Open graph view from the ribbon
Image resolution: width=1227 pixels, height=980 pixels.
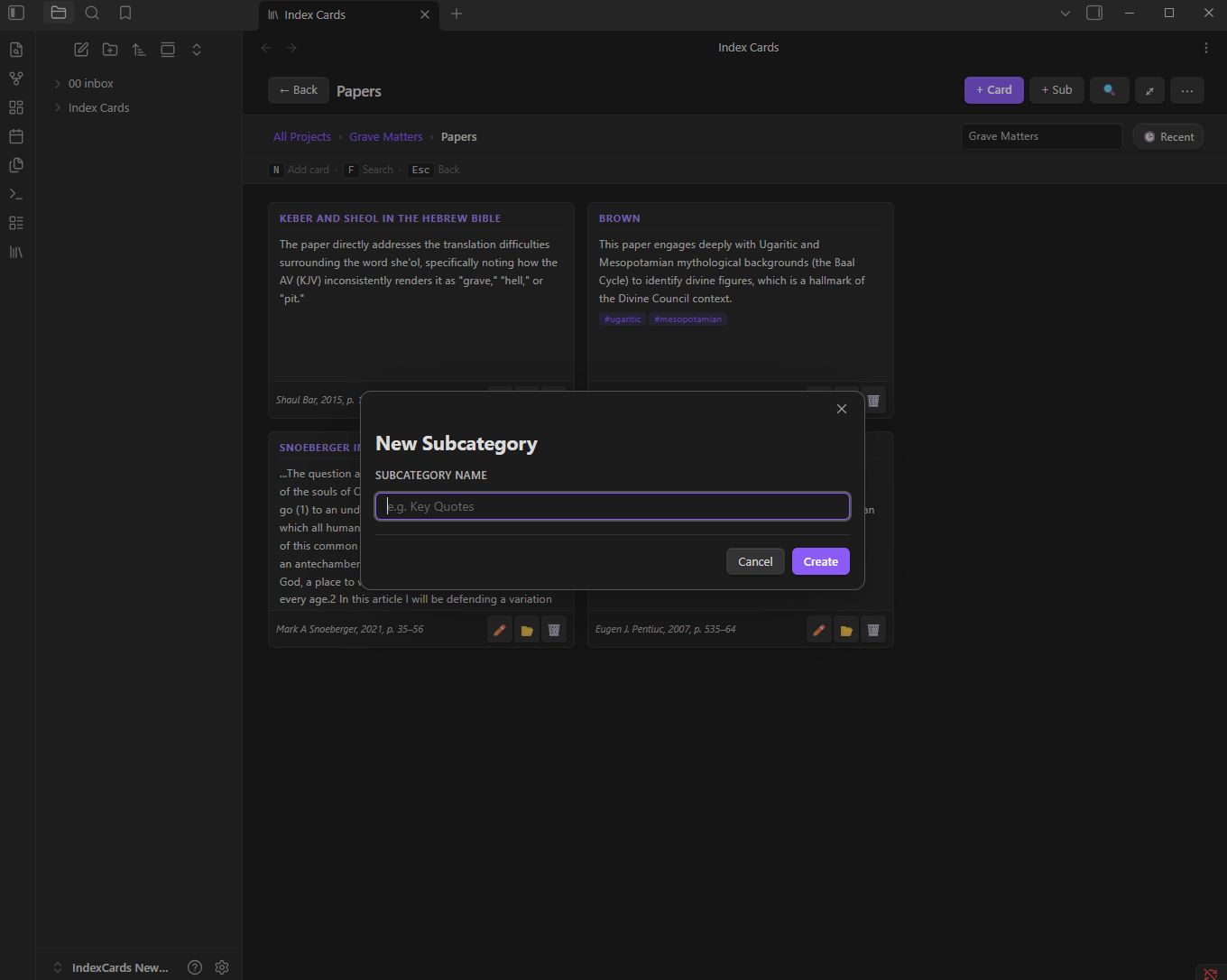tap(16, 79)
